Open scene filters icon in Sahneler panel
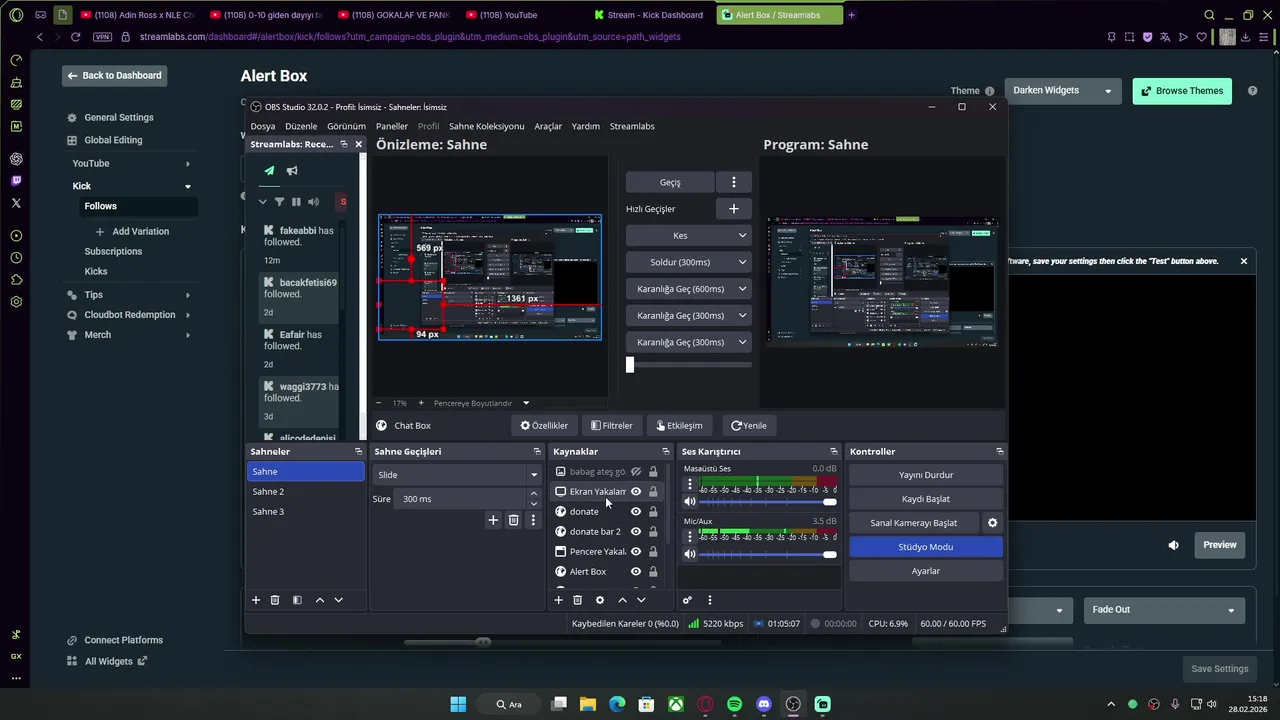 (x=297, y=600)
